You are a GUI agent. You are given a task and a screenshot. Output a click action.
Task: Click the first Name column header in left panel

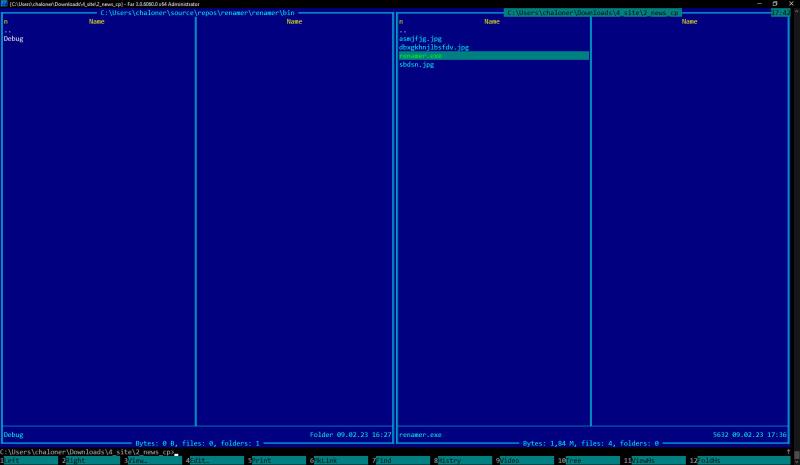point(96,21)
